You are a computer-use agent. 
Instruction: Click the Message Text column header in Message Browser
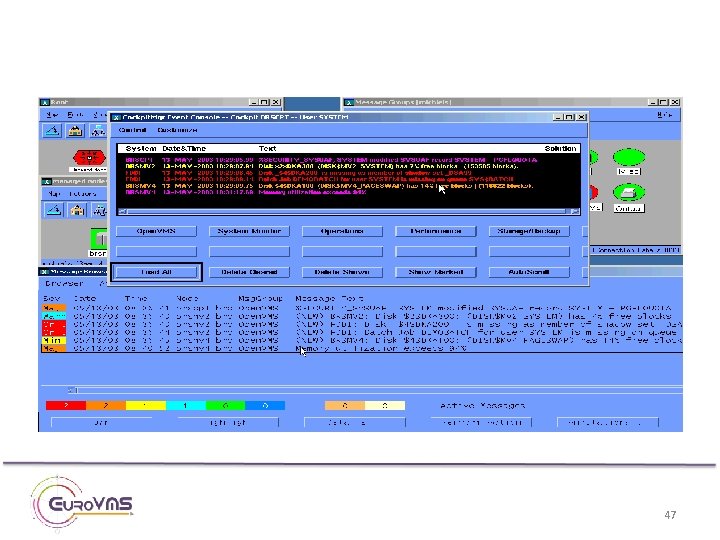[x=329, y=298]
